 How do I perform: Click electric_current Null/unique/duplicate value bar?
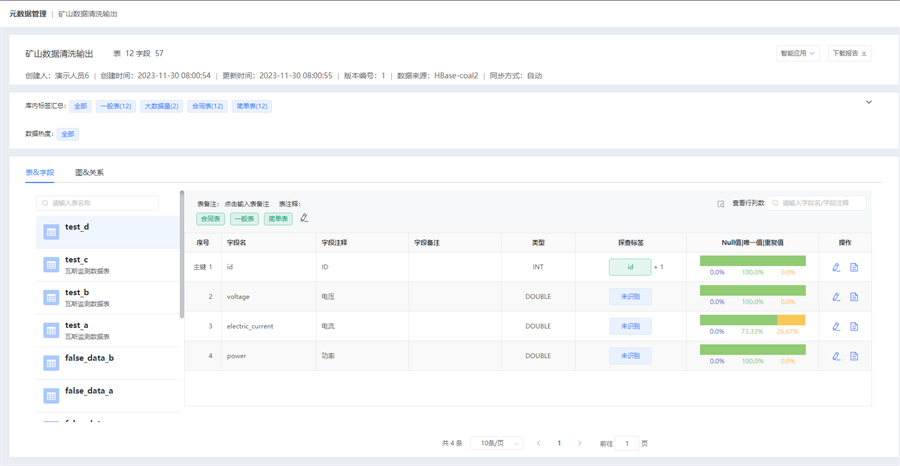coord(752,321)
